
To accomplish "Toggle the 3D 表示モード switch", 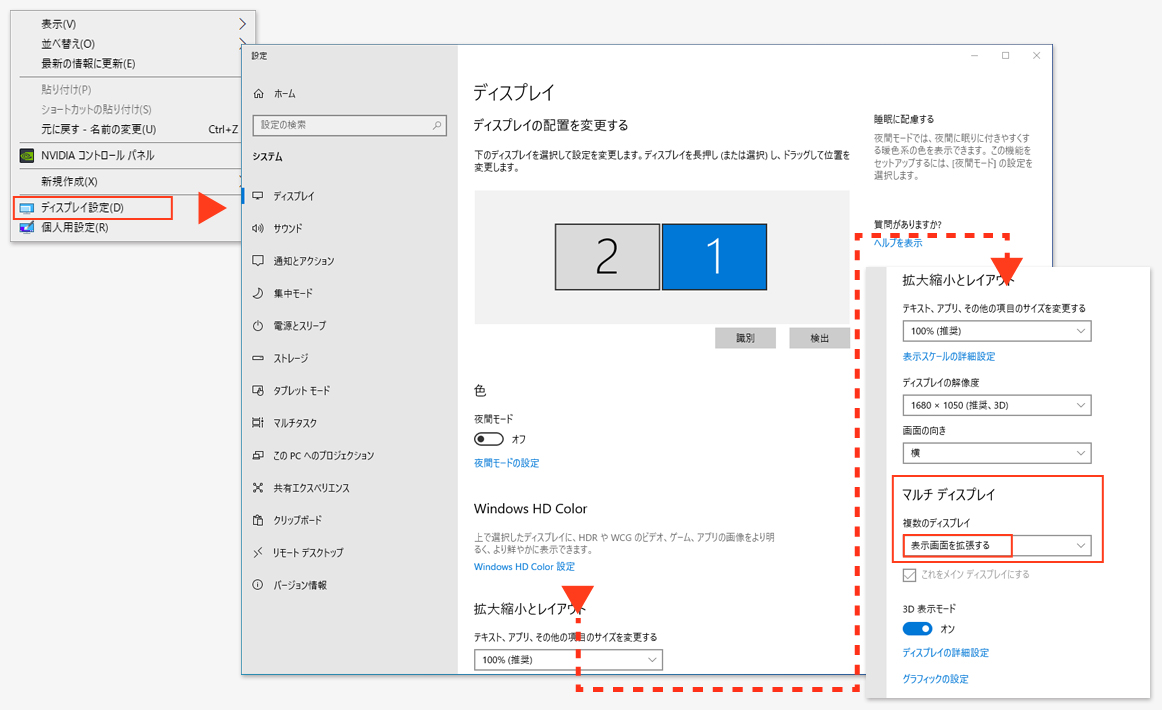I will pyautogui.click(x=917, y=628).
